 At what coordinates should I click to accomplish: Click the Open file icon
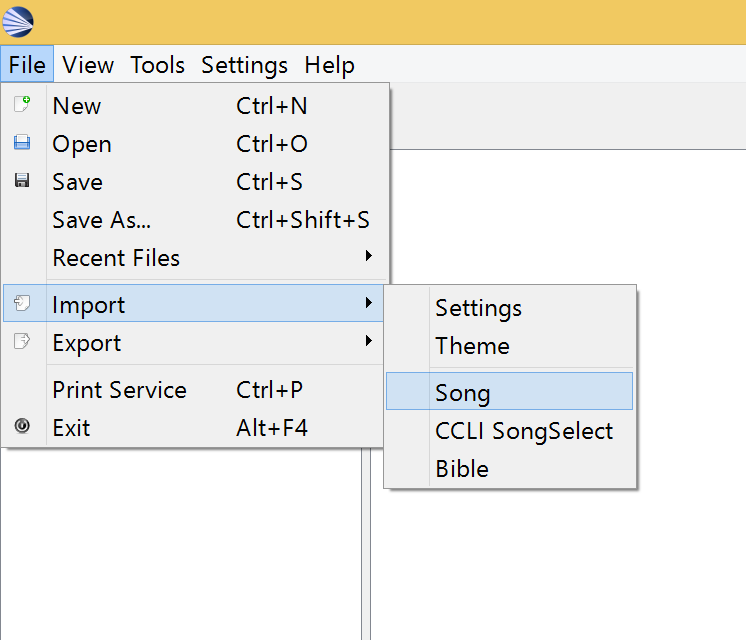click(22, 142)
